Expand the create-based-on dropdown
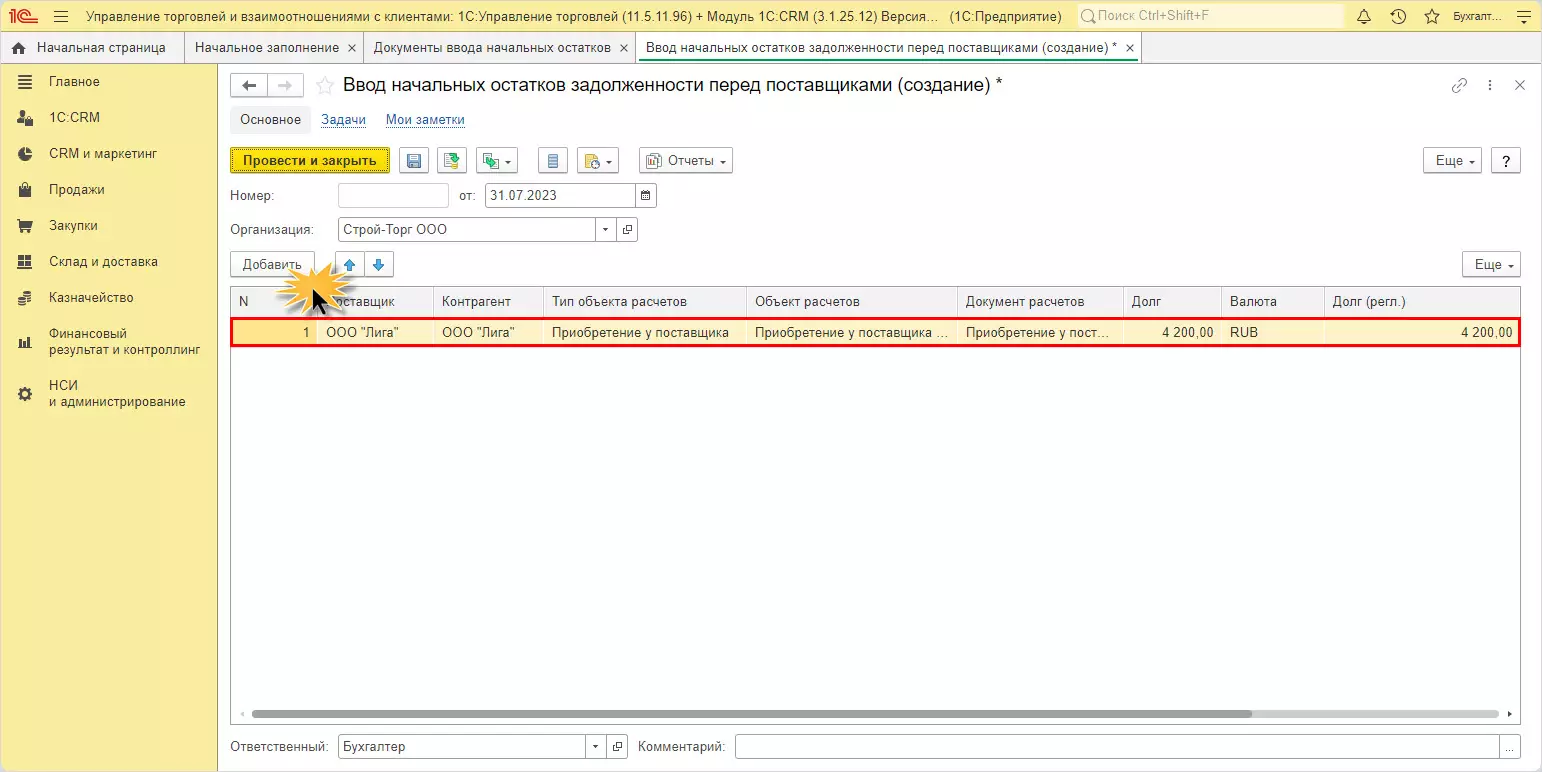1542x772 pixels. (x=497, y=161)
